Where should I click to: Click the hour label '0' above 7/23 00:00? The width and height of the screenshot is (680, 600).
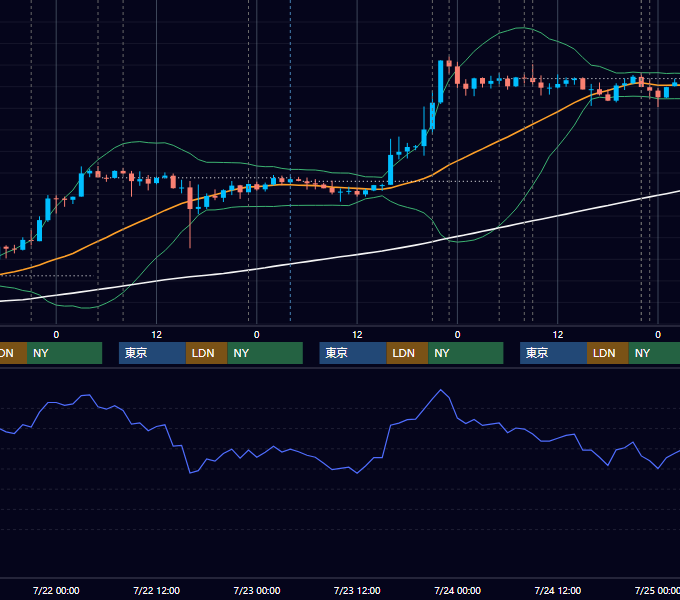(x=257, y=335)
